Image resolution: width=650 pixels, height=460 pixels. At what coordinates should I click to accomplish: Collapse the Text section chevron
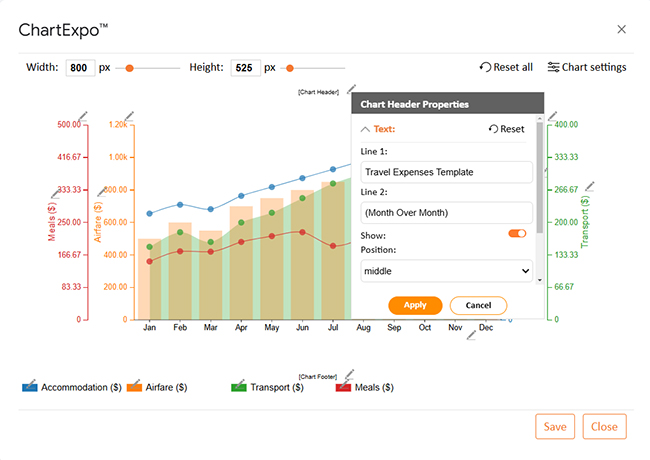[x=365, y=129]
